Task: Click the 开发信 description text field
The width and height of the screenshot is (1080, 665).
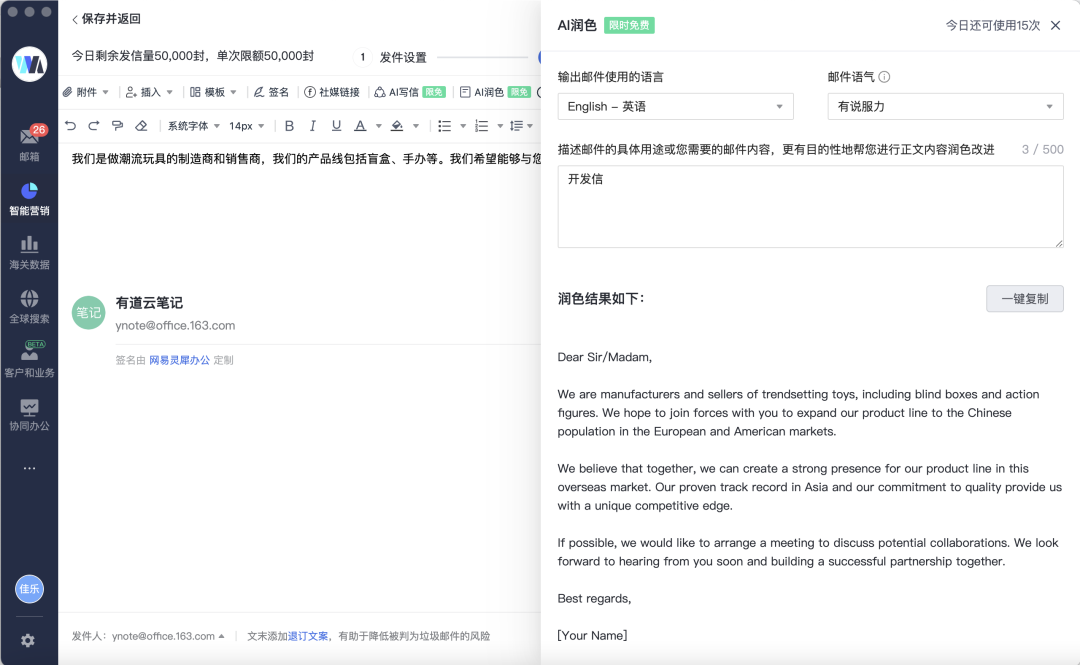Action: pos(810,207)
